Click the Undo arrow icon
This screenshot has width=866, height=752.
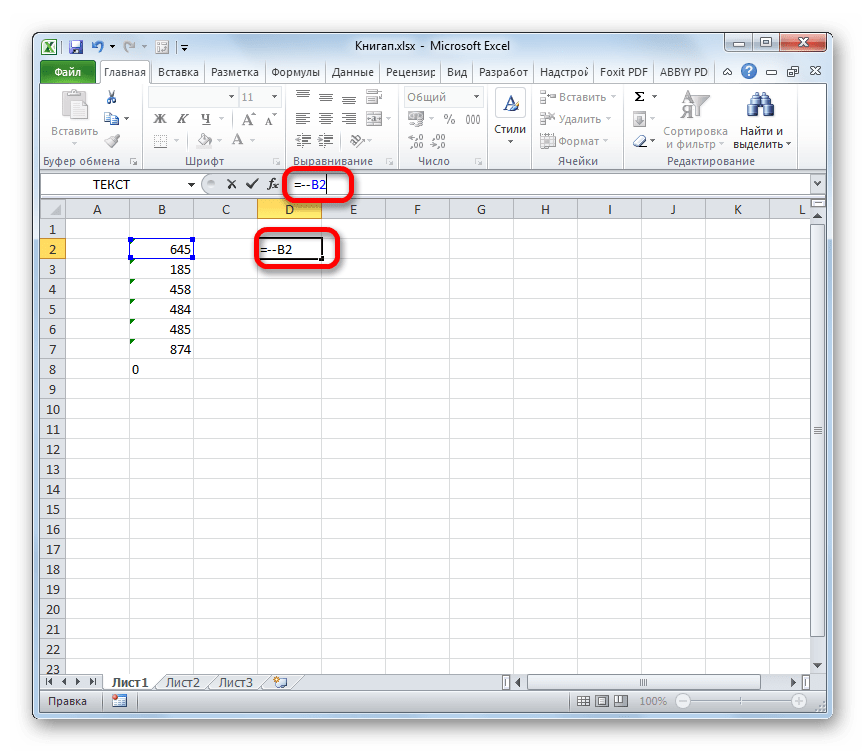tap(98, 47)
